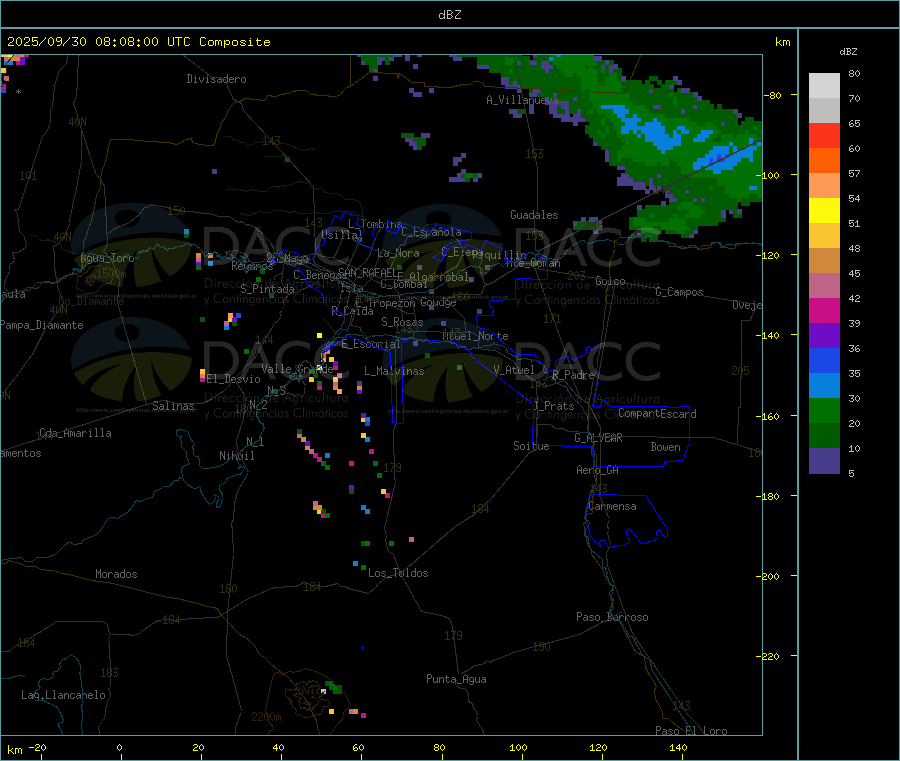This screenshot has width=900, height=761.
Task: Click the -140 km vertical axis tick label
Action: (x=770, y=335)
